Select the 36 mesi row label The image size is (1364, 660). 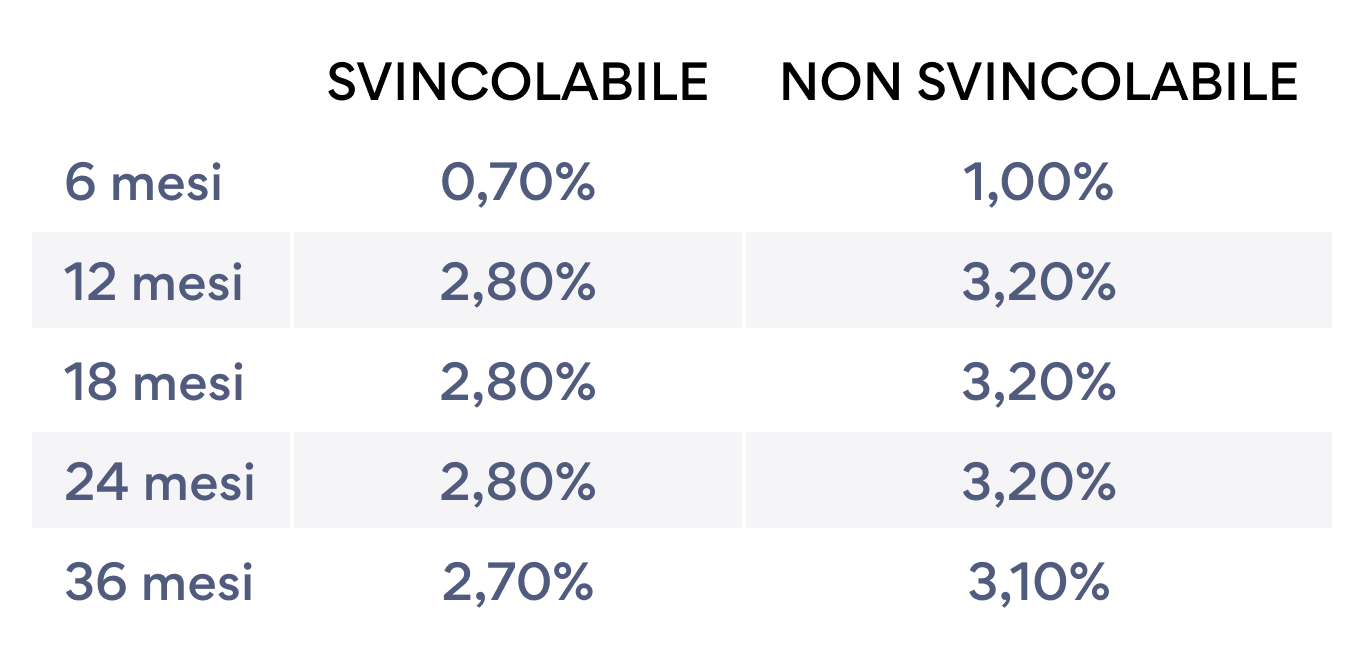(x=159, y=583)
